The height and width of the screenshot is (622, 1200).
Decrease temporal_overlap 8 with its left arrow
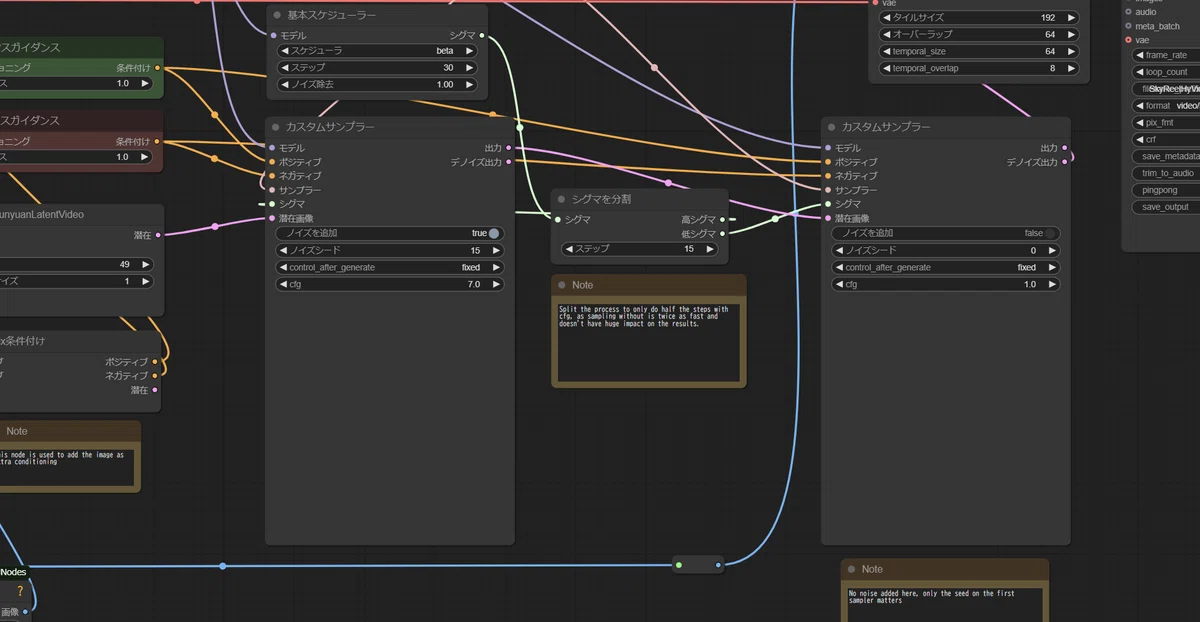coord(885,69)
